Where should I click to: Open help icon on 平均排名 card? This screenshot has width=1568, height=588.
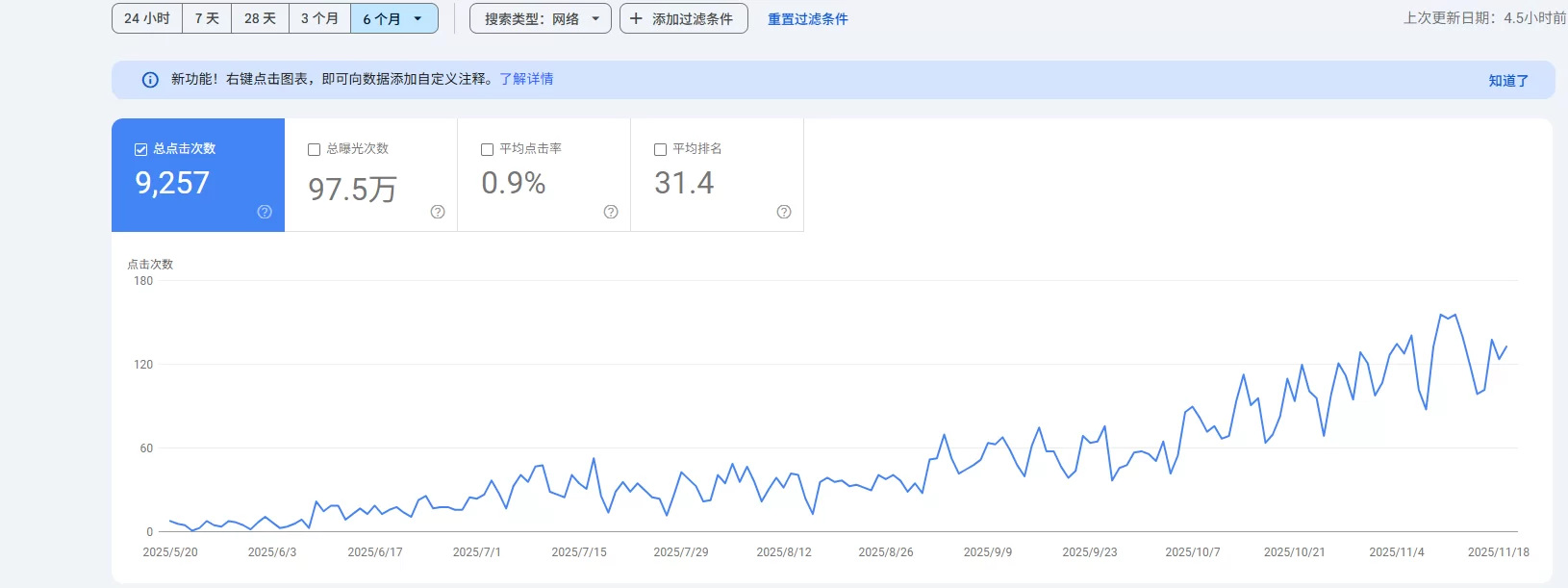point(784,212)
